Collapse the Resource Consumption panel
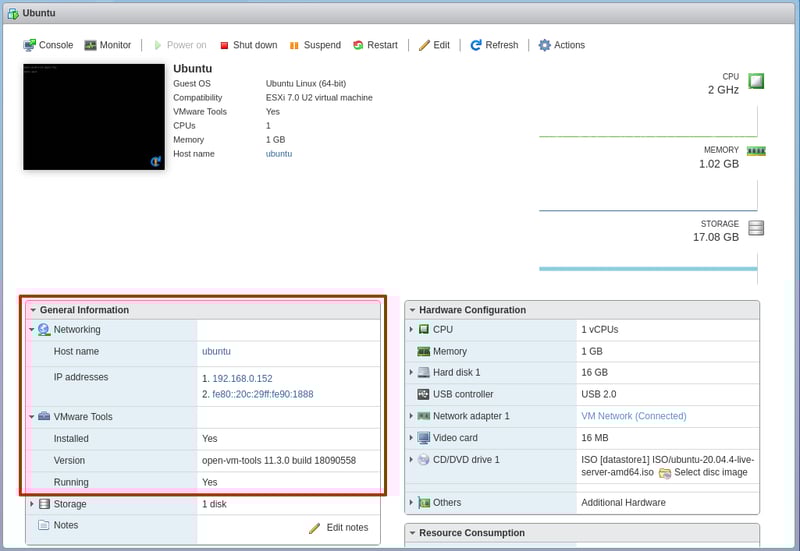800x551 pixels. pos(412,533)
